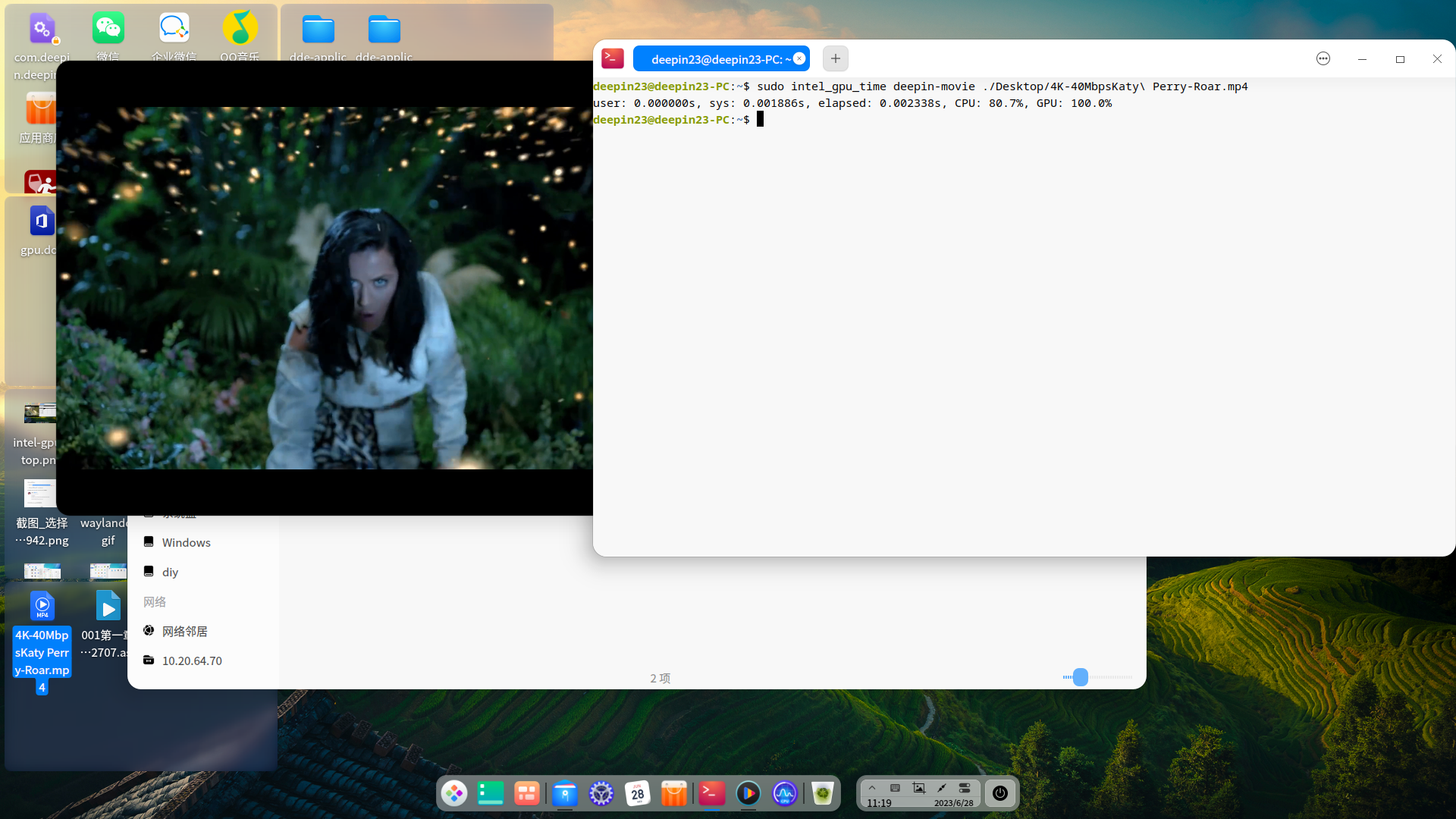Open quick settings toggles in system tray
1456x819 pixels.
pyautogui.click(x=964, y=788)
